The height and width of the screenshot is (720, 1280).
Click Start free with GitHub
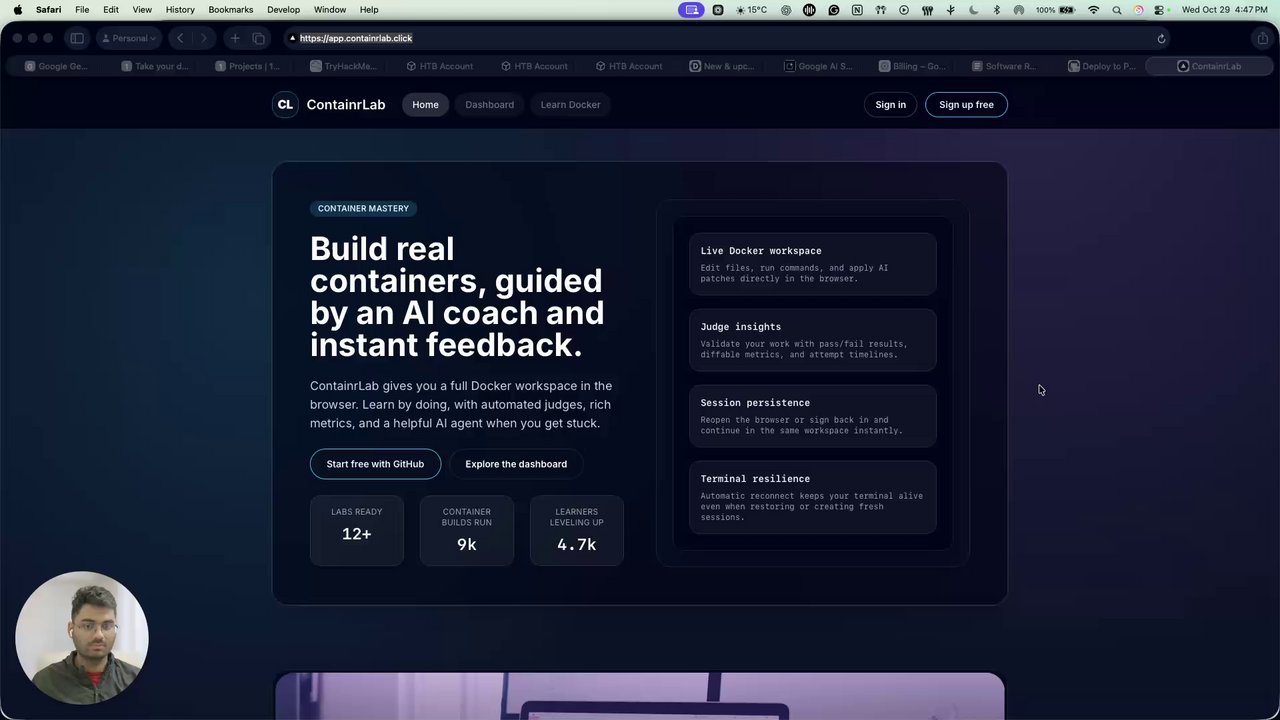click(375, 464)
